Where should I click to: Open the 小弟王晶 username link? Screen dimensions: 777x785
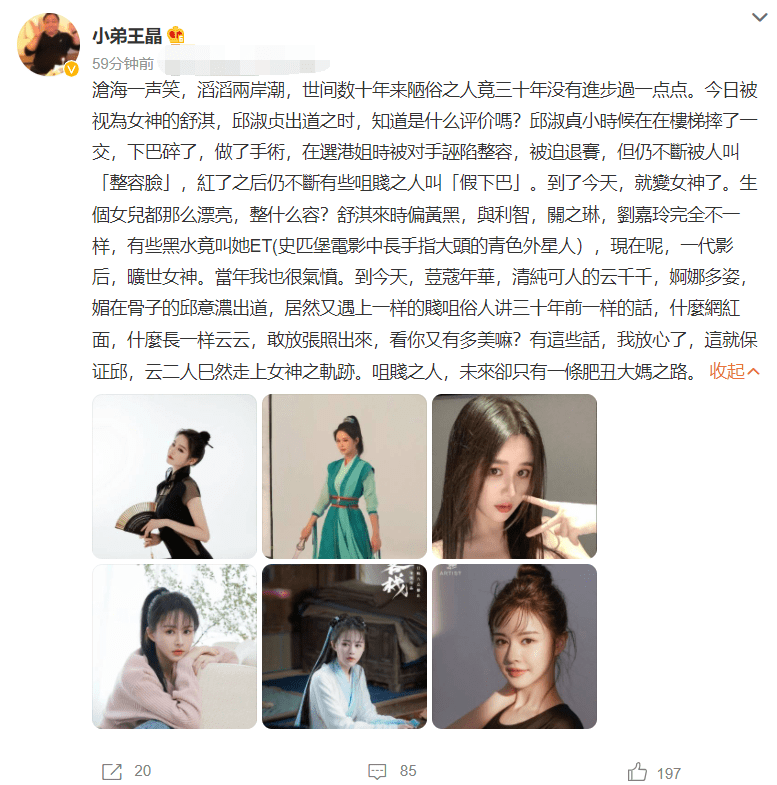(x=127, y=36)
